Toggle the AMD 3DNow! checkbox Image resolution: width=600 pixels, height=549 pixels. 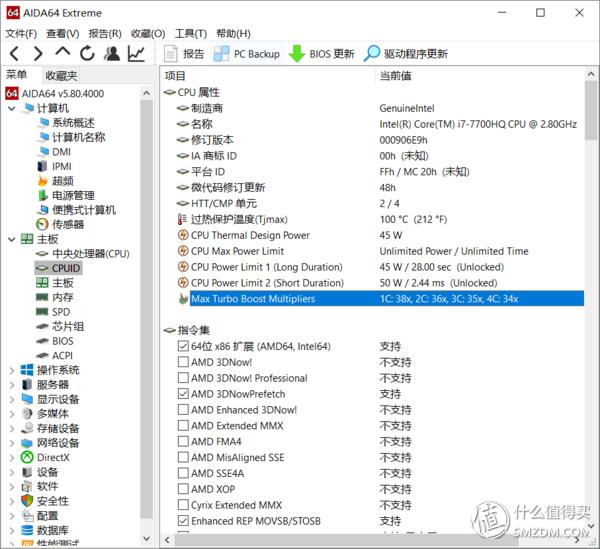coord(183,362)
